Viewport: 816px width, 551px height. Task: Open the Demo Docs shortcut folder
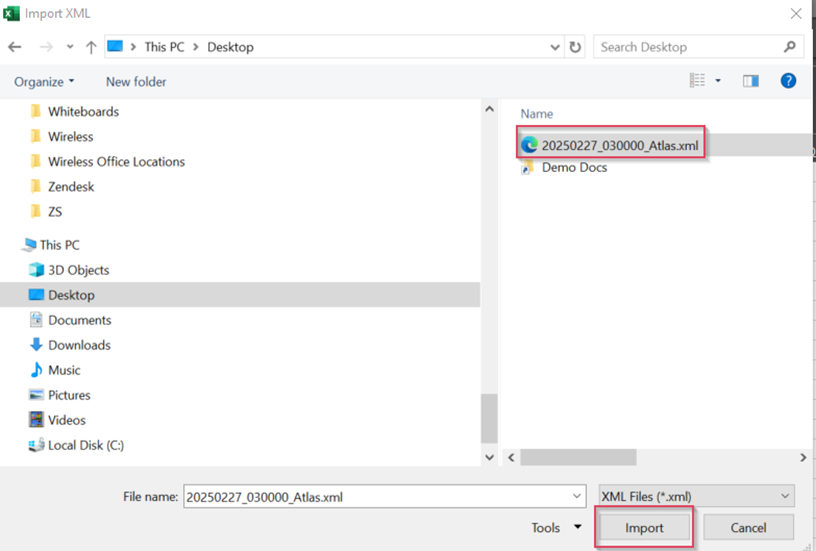(x=573, y=168)
